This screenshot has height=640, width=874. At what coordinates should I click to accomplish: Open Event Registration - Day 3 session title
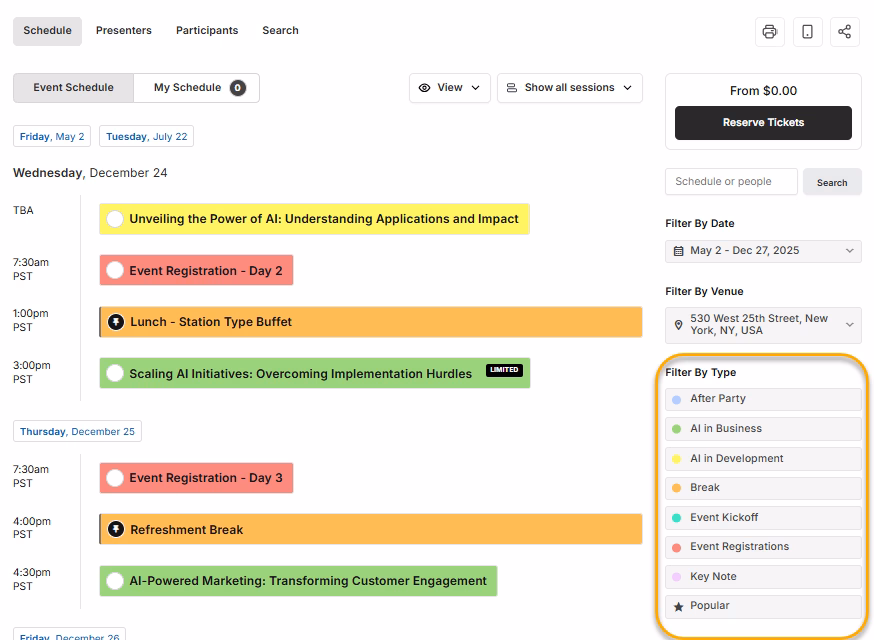point(206,478)
